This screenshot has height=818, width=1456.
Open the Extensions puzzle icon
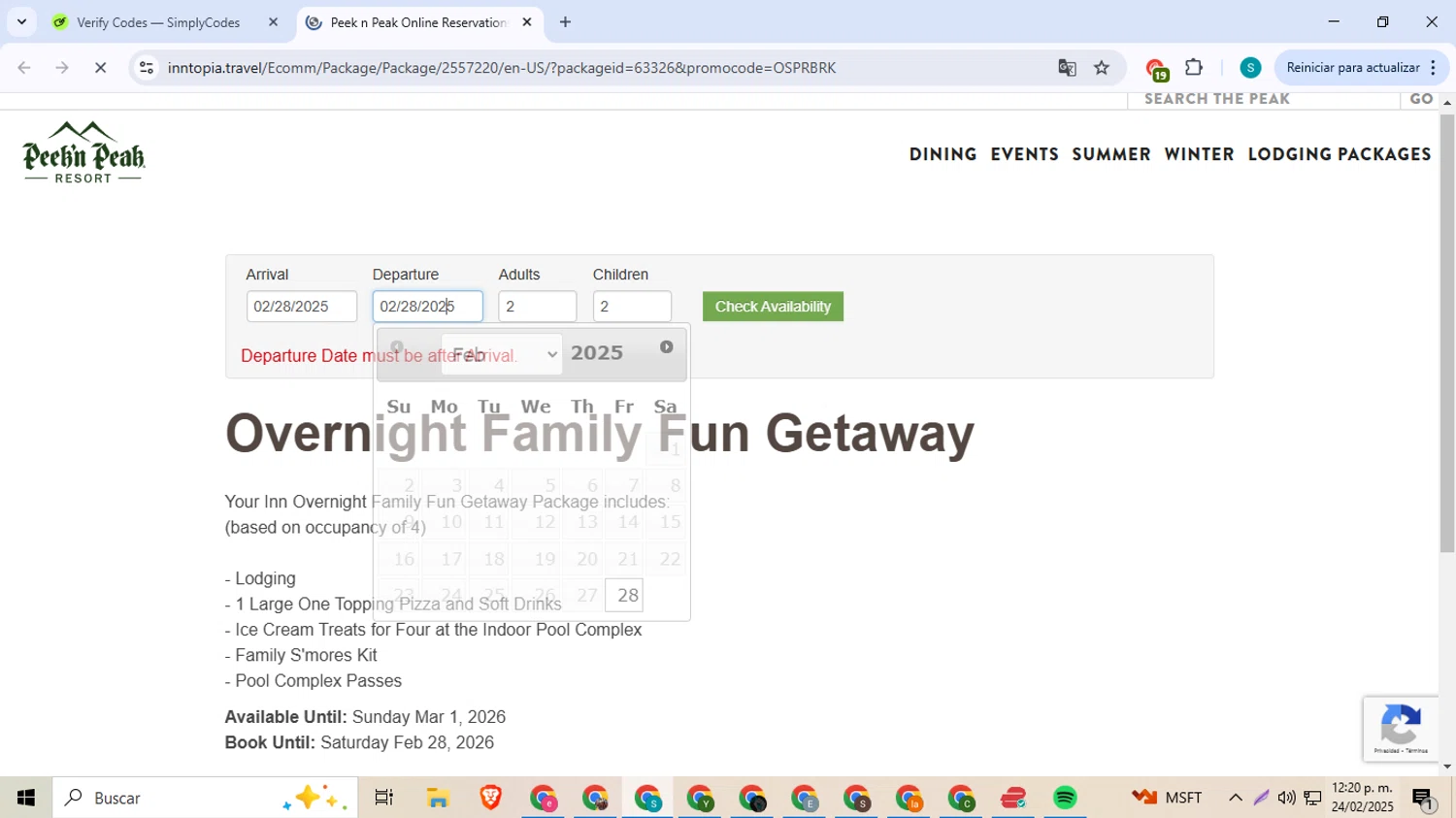pyautogui.click(x=1194, y=68)
